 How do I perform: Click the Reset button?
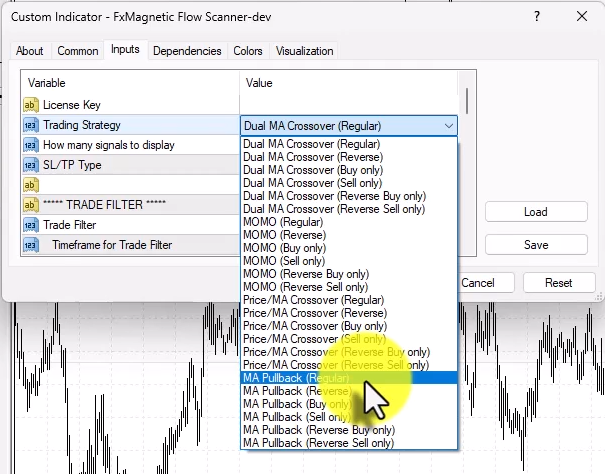(558, 283)
